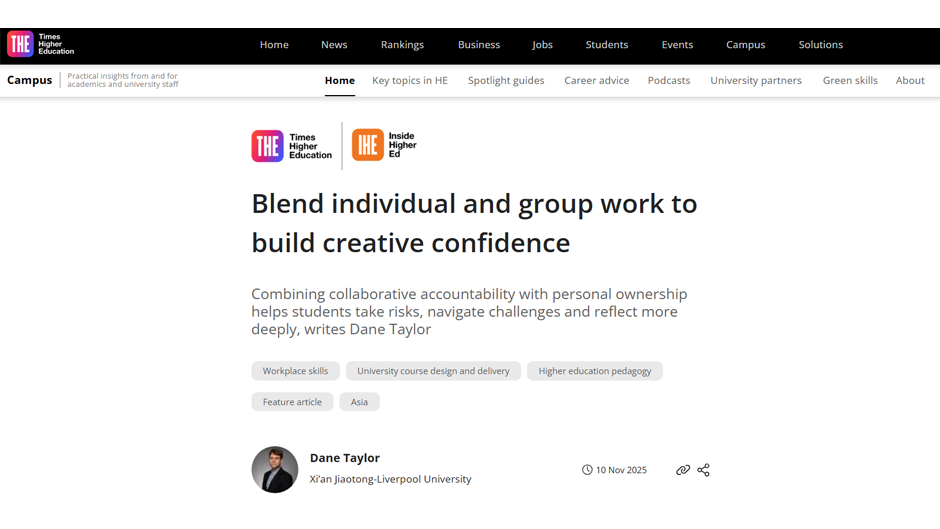The width and height of the screenshot is (940, 529).
Task: Click the copy link icon
Action: (683, 470)
